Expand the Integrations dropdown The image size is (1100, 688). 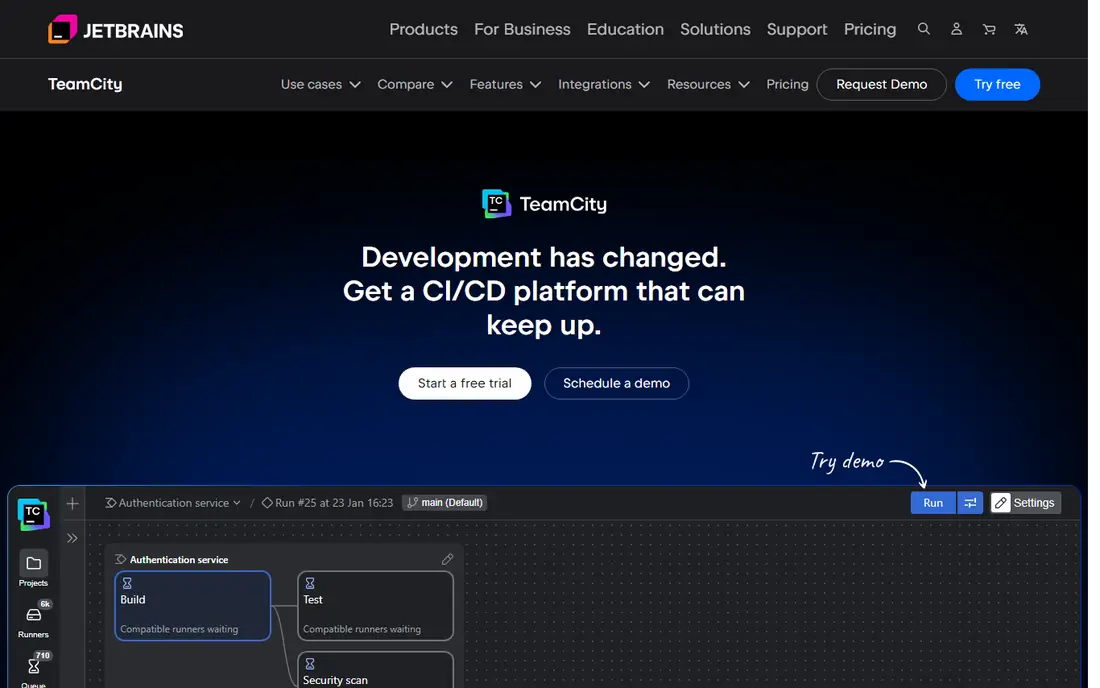[x=604, y=84]
